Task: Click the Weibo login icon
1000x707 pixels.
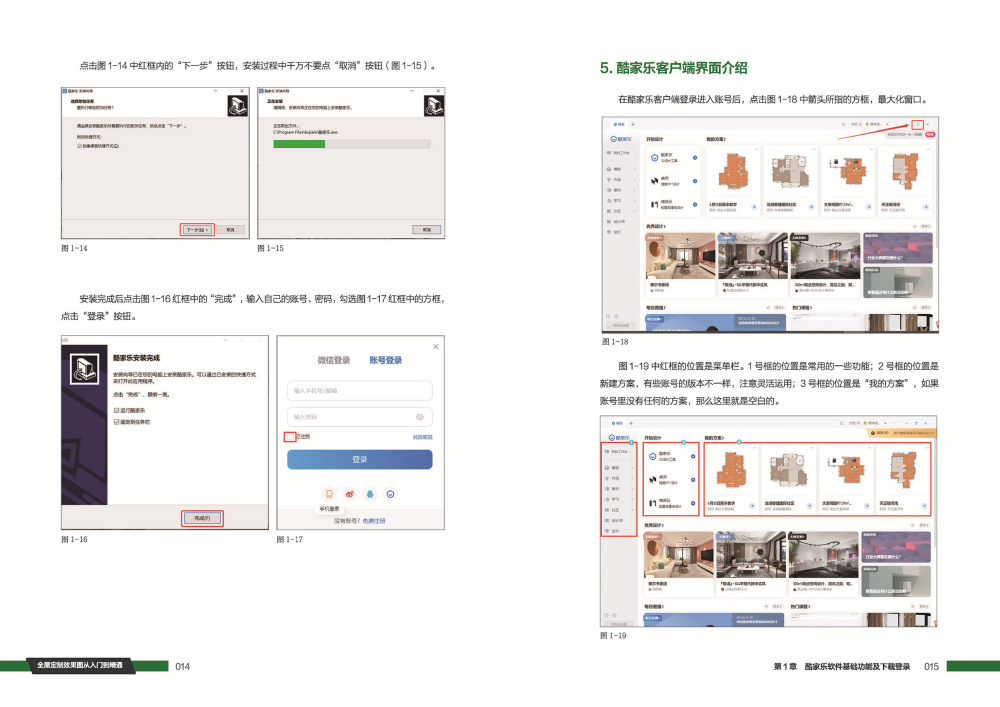Action: [349, 494]
